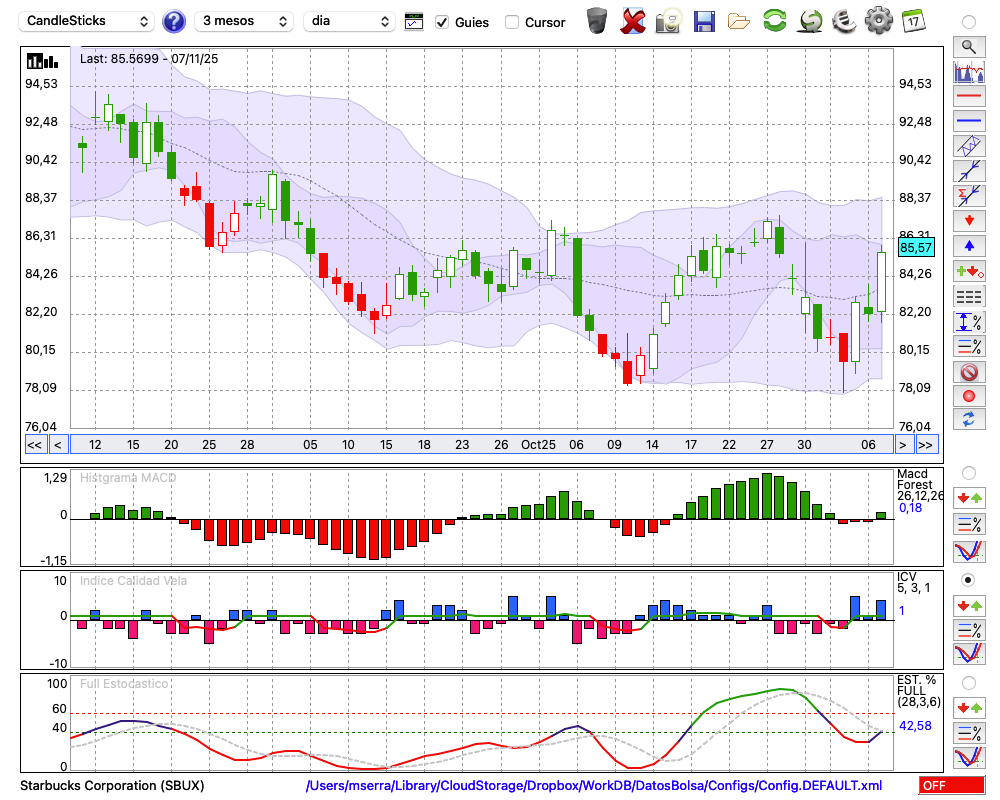Screen dimensions: 1000x800
Task: Select the Macd Forest panel radio button
Action: [968, 472]
